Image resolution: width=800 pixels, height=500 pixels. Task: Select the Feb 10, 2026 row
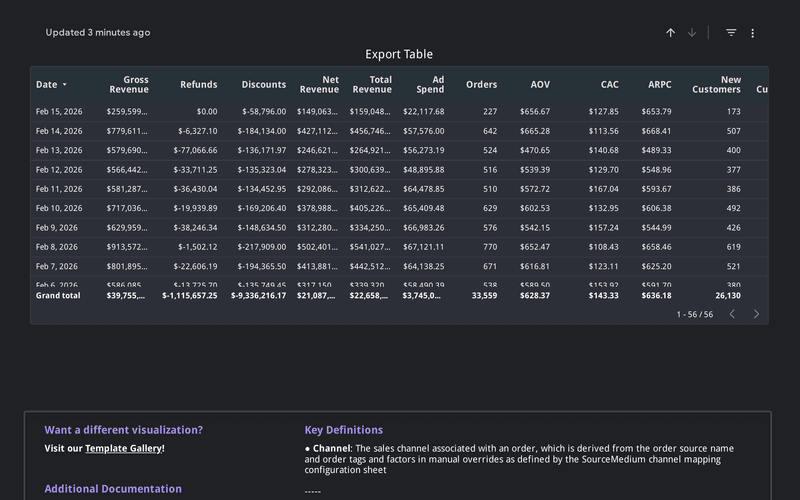click(x=57, y=208)
